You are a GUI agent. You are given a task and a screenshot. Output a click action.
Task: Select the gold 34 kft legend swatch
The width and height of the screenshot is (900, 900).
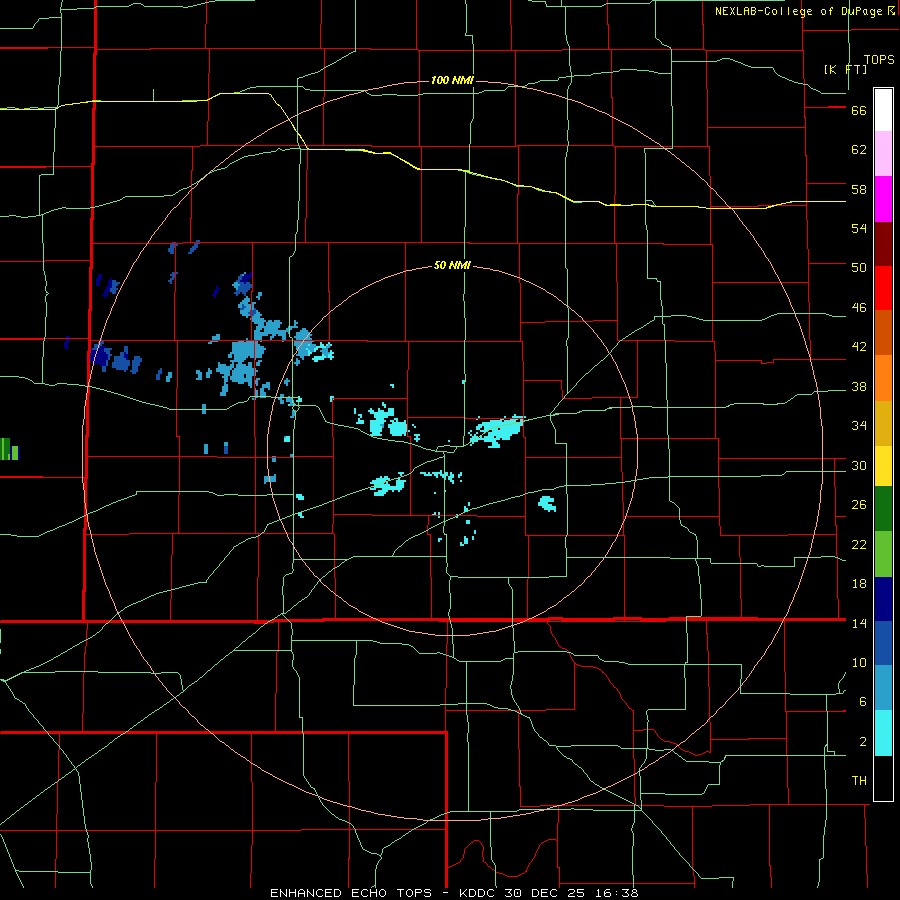tap(883, 423)
